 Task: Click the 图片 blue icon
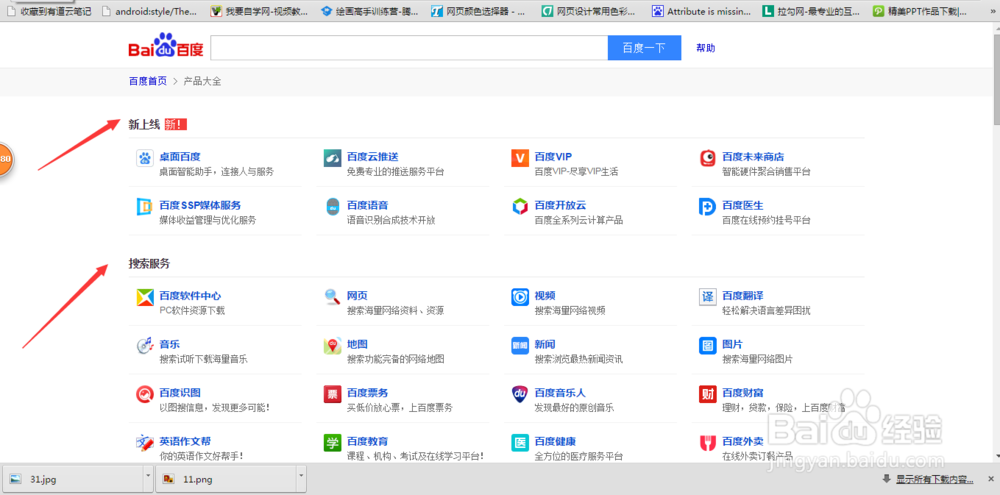point(708,346)
